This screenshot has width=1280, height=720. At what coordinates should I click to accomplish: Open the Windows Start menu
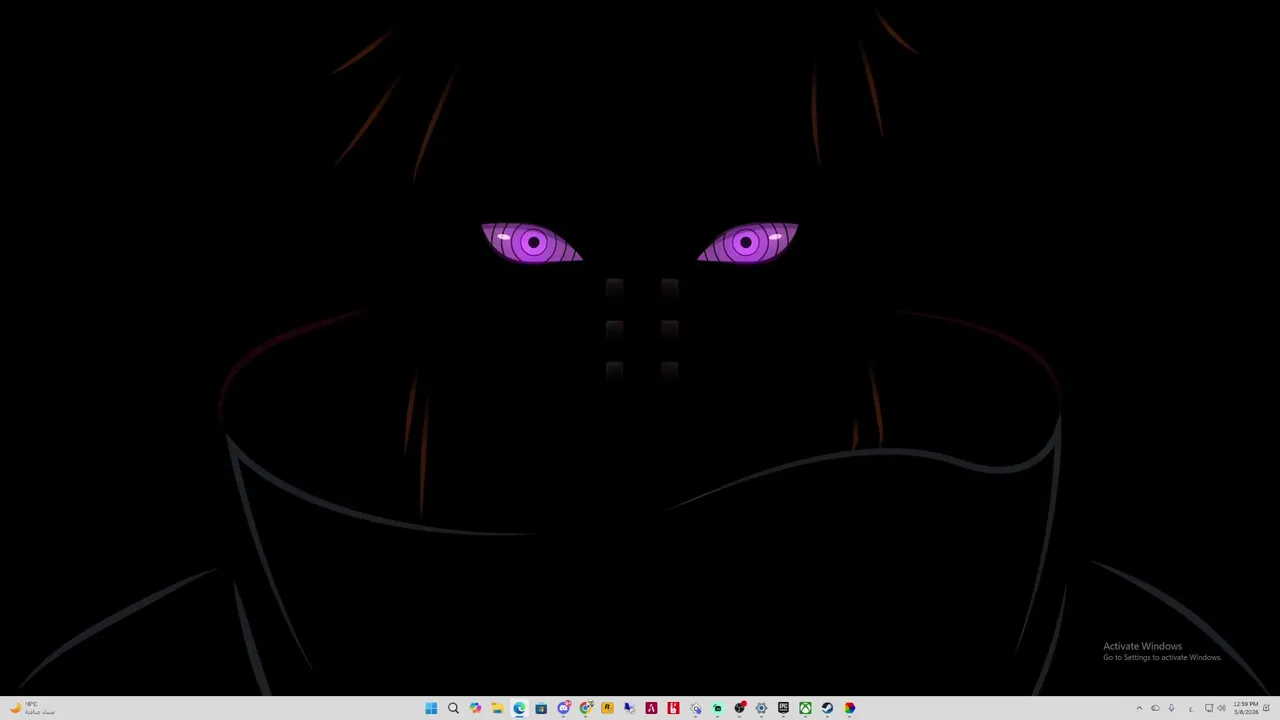click(x=431, y=708)
